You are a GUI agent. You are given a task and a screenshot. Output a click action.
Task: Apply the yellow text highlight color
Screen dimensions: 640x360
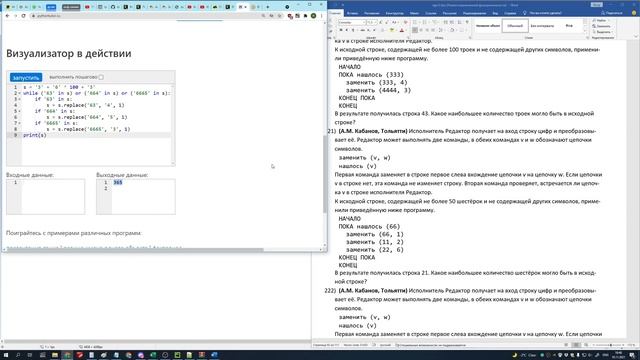[x=392, y=30]
